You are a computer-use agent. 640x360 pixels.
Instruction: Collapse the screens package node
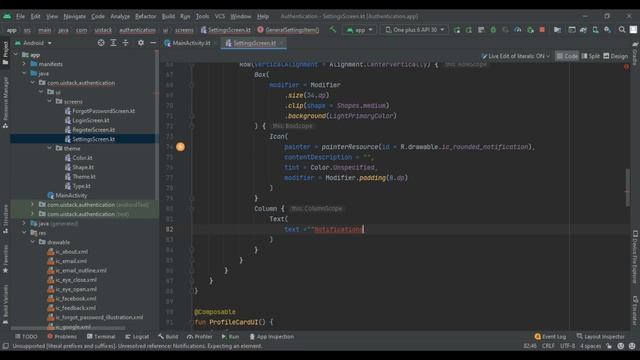tap(49, 102)
